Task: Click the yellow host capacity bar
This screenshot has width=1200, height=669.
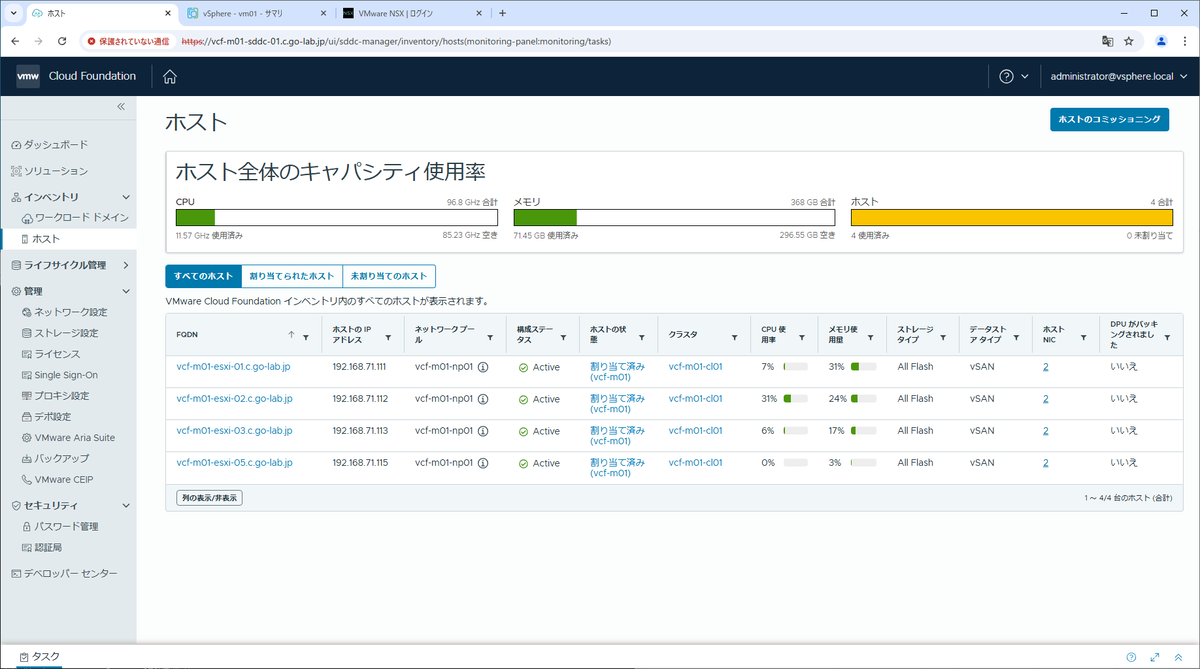Action: click(1012, 217)
